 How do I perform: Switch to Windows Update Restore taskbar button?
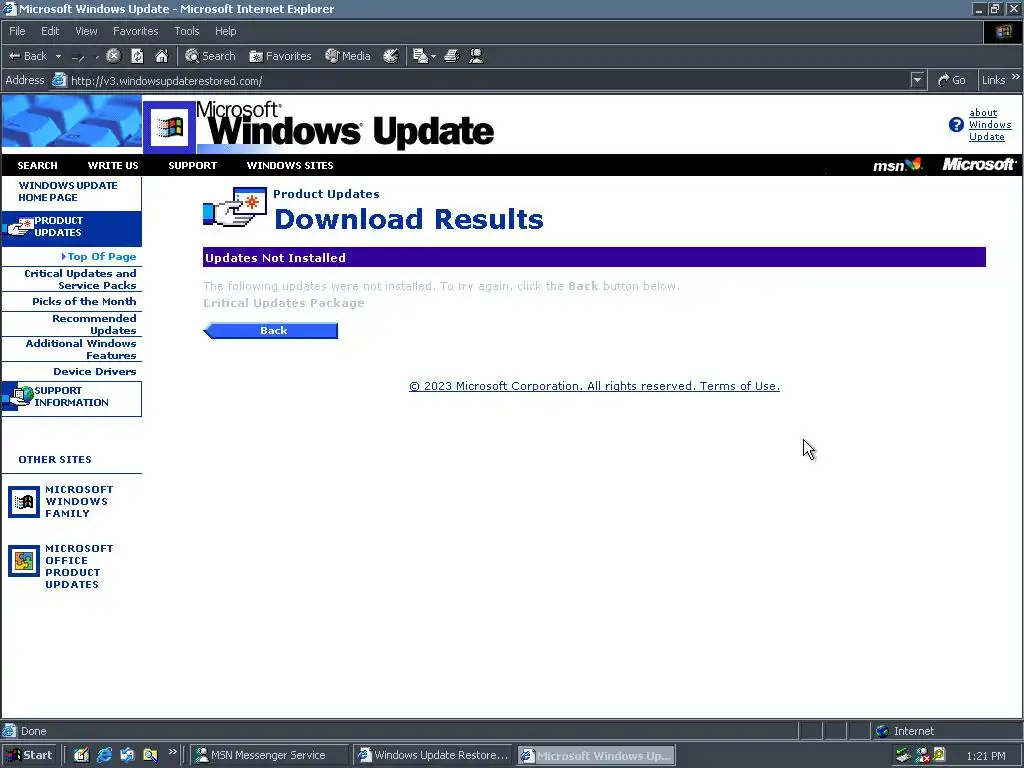433,756
